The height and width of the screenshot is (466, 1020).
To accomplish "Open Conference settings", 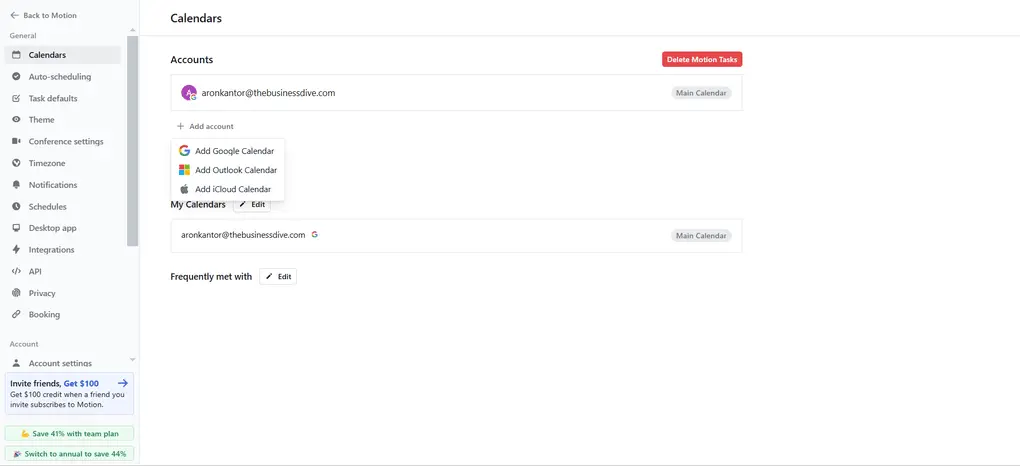I will pos(62,141).
